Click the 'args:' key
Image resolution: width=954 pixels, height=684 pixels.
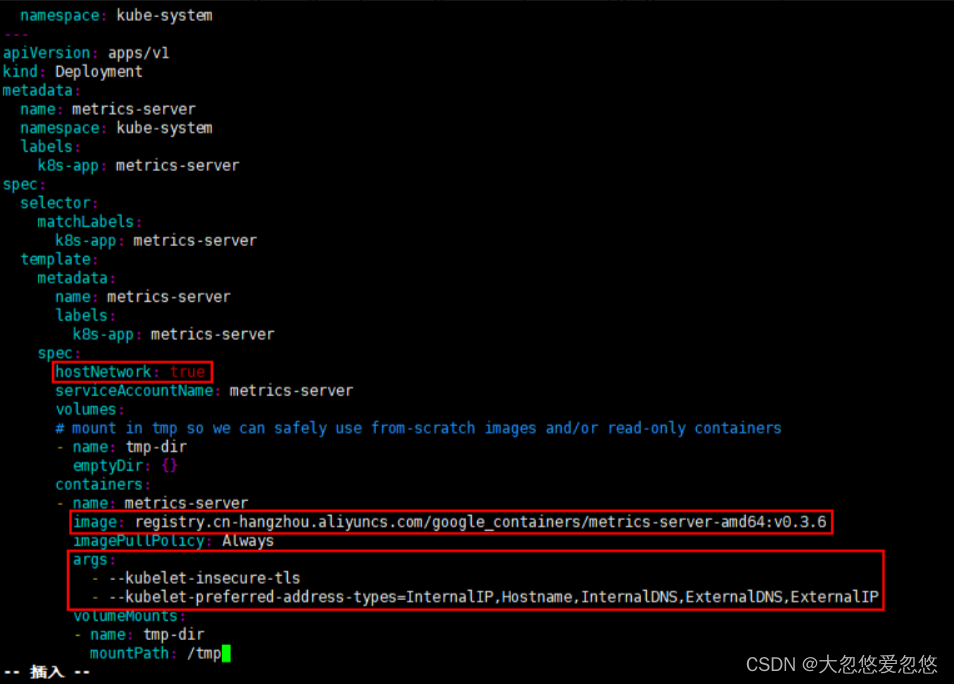(x=94, y=560)
